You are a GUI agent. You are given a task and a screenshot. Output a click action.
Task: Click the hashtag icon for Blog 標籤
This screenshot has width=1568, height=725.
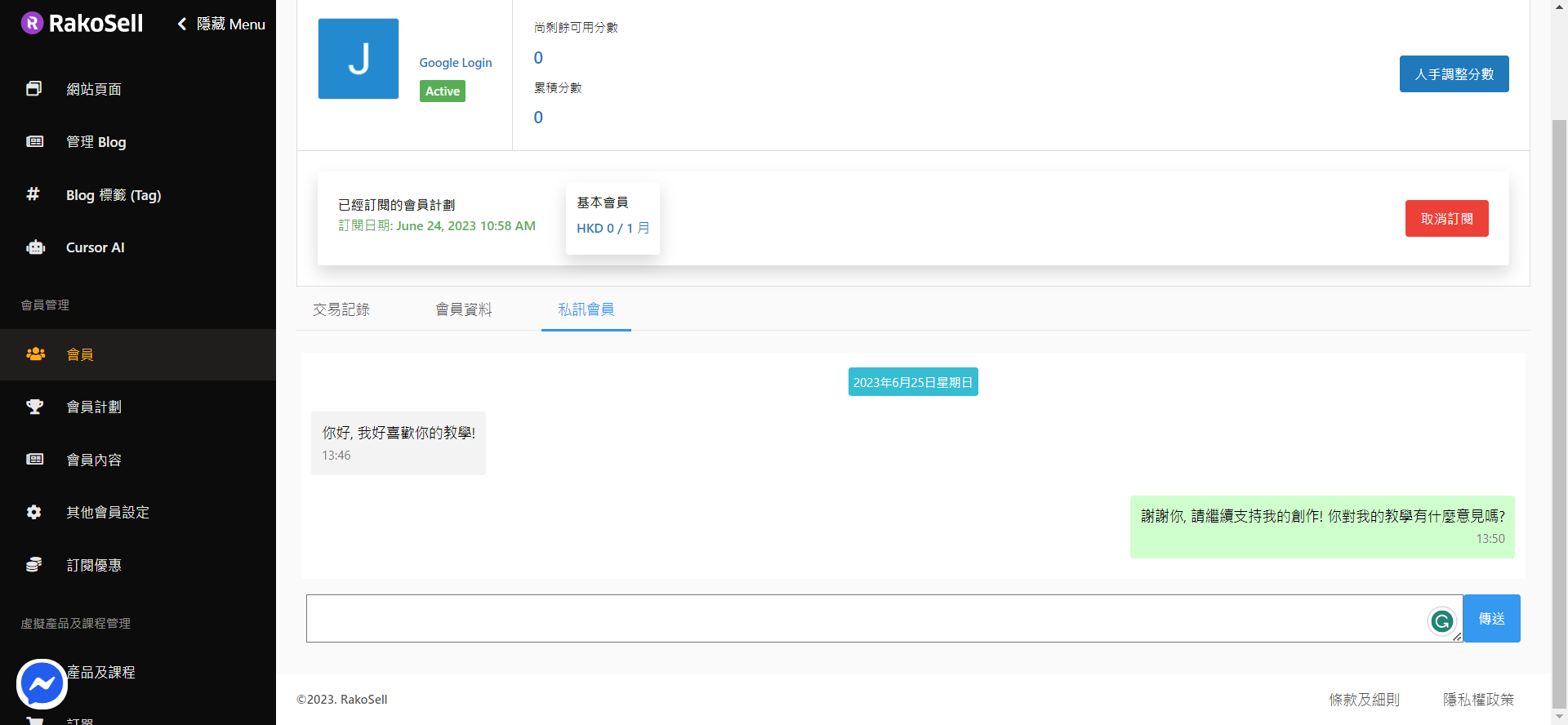click(33, 194)
